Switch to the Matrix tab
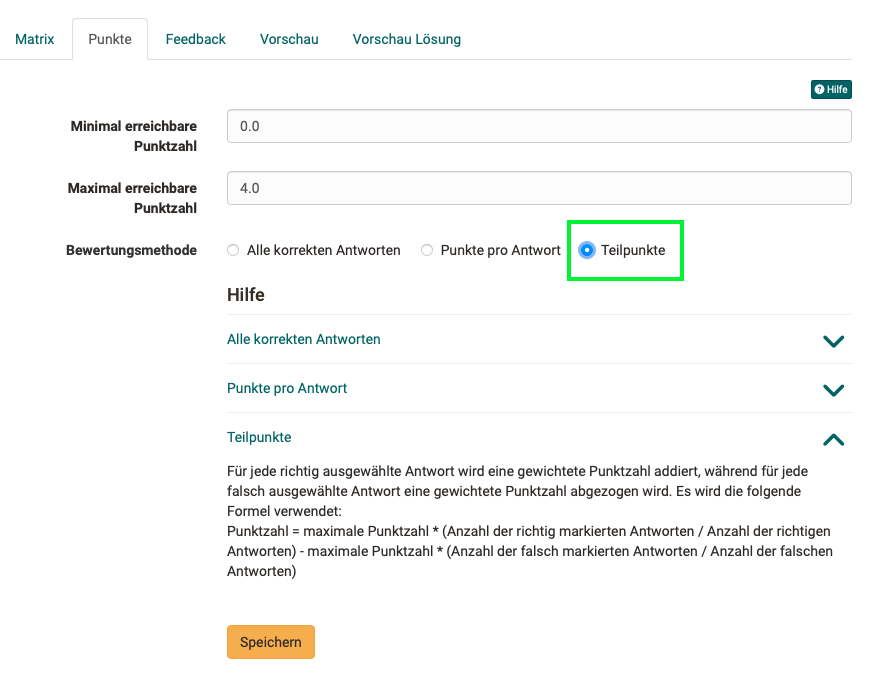Screen dimensions: 870x675 (x=35, y=39)
